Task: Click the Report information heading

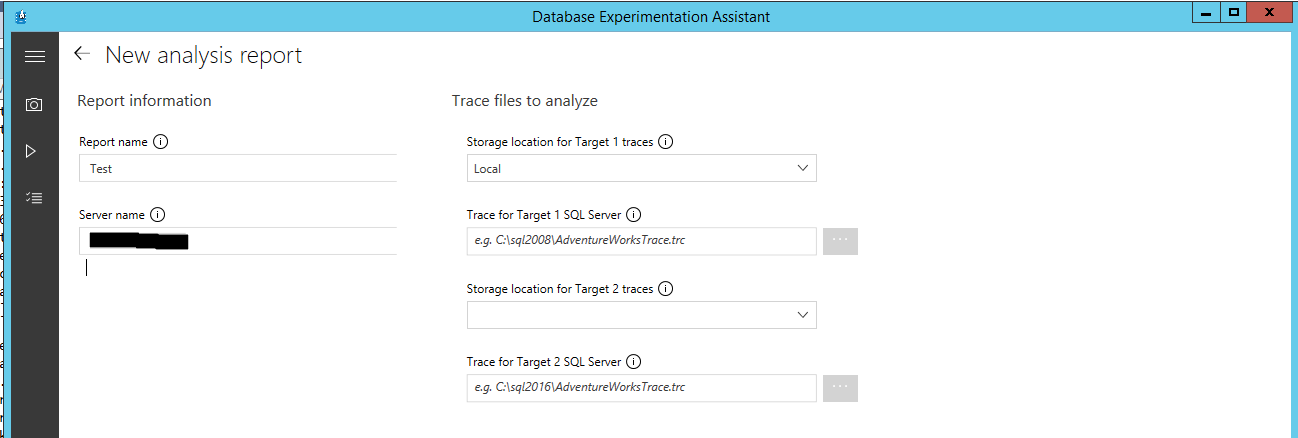Action: coord(145,101)
